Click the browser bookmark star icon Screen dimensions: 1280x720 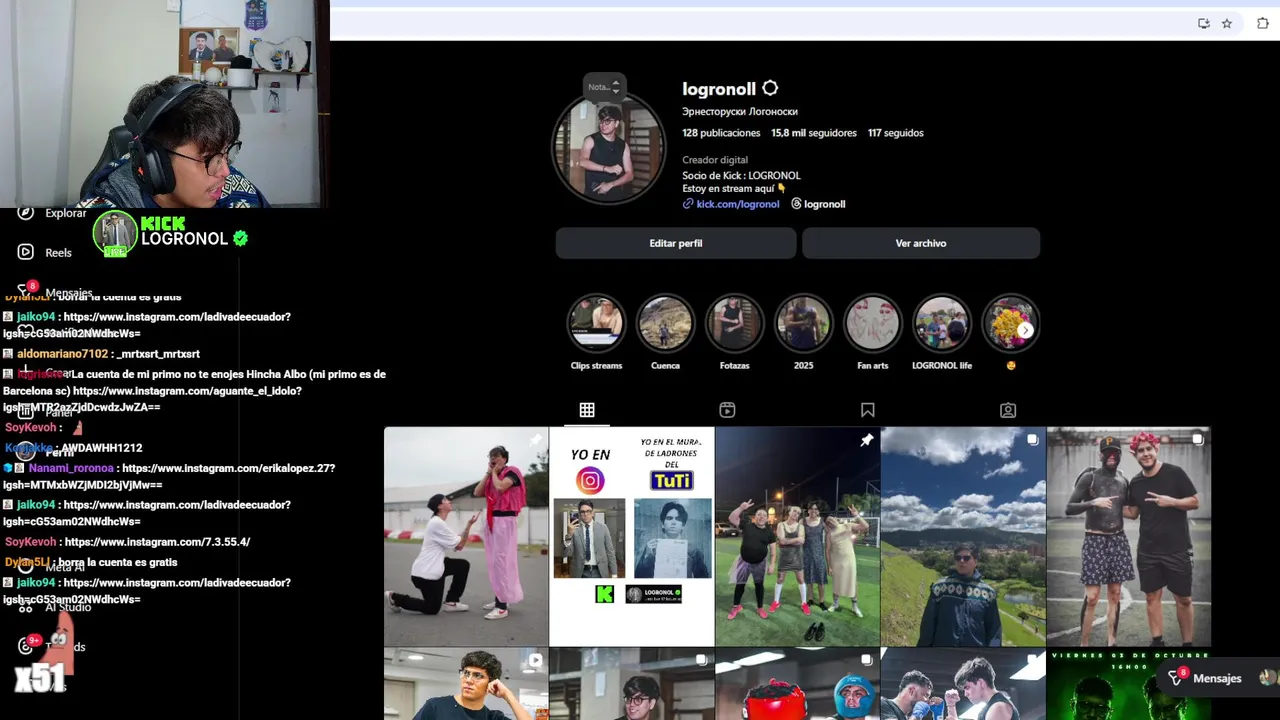click(x=1227, y=23)
